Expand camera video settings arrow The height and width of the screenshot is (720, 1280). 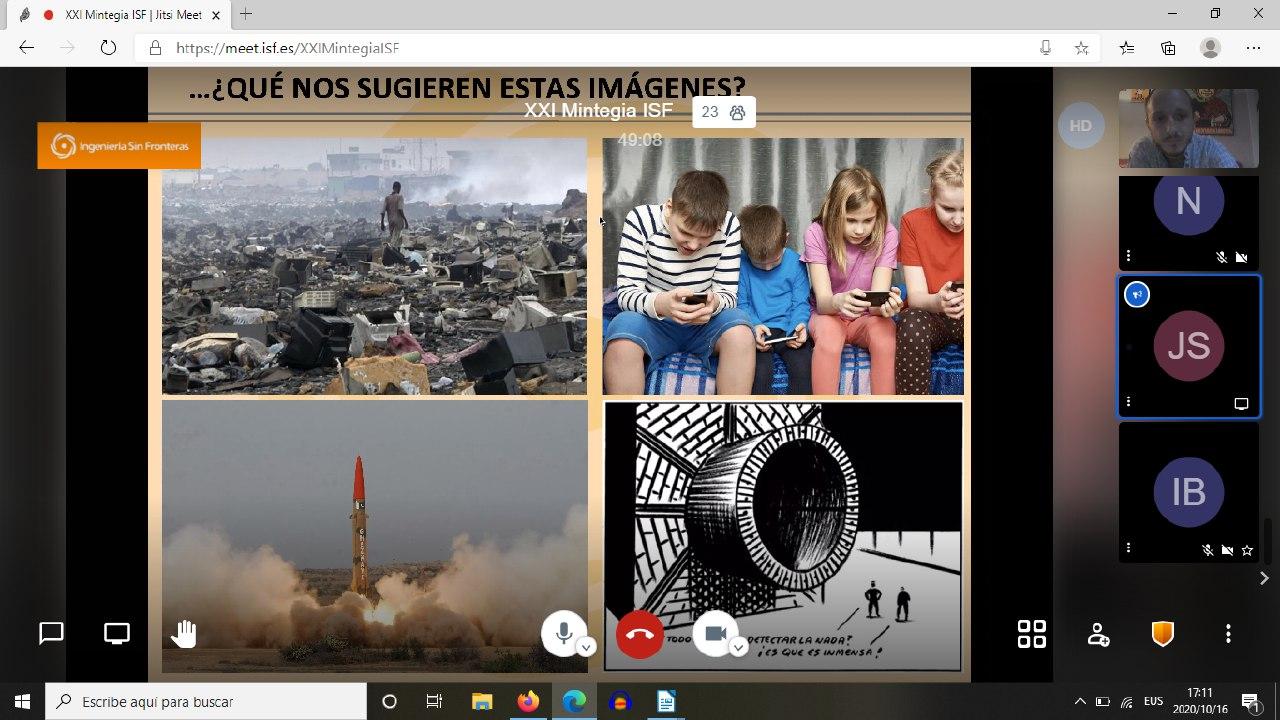click(x=738, y=648)
